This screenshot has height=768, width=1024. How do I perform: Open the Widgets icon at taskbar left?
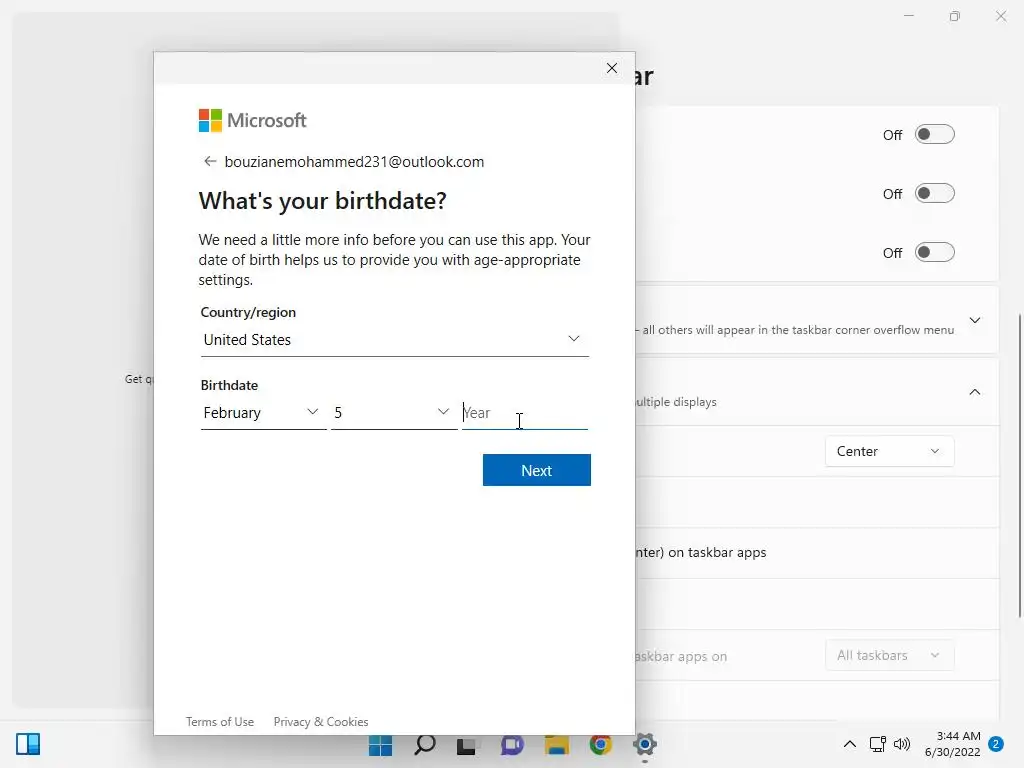pyautogui.click(x=28, y=744)
